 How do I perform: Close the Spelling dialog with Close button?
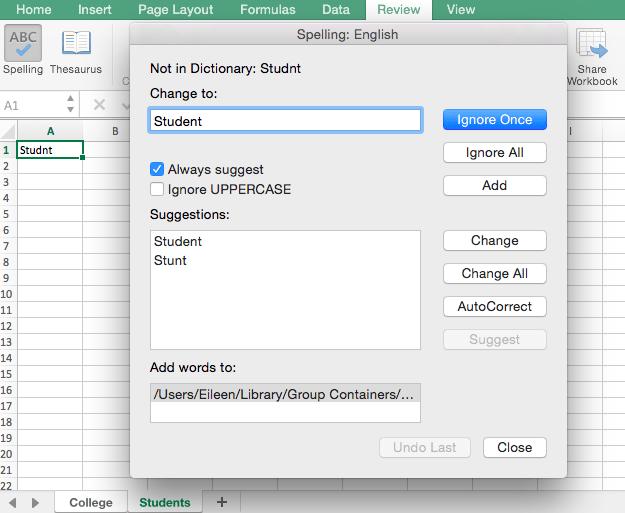[514, 447]
